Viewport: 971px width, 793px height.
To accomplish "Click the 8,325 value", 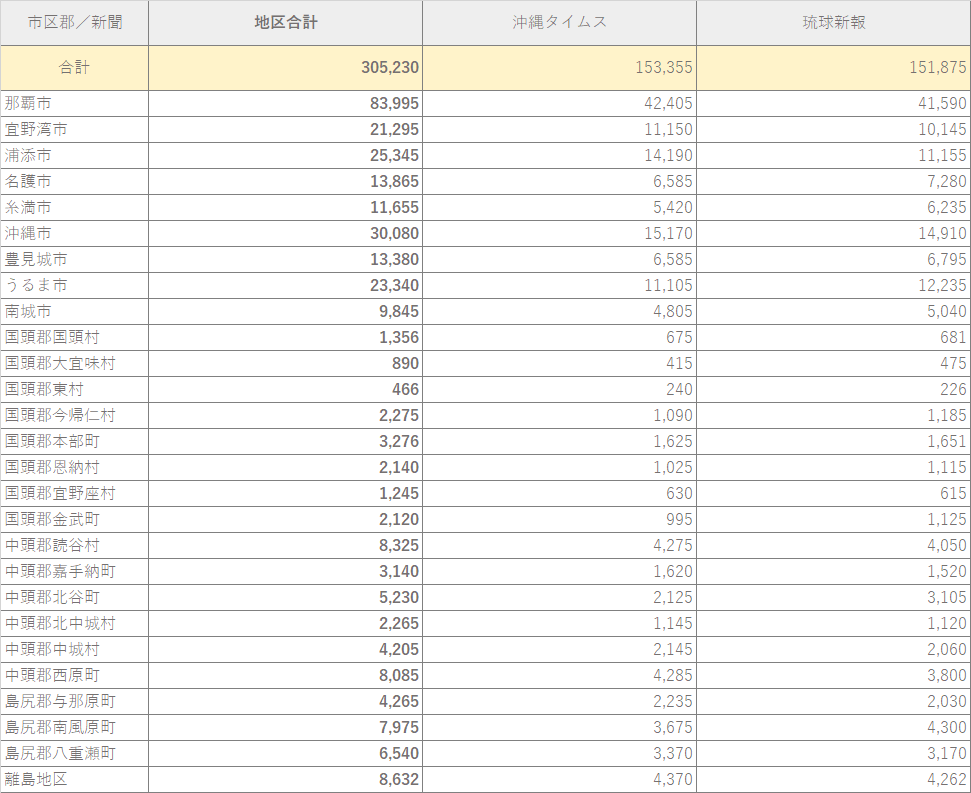I will click(399, 545).
